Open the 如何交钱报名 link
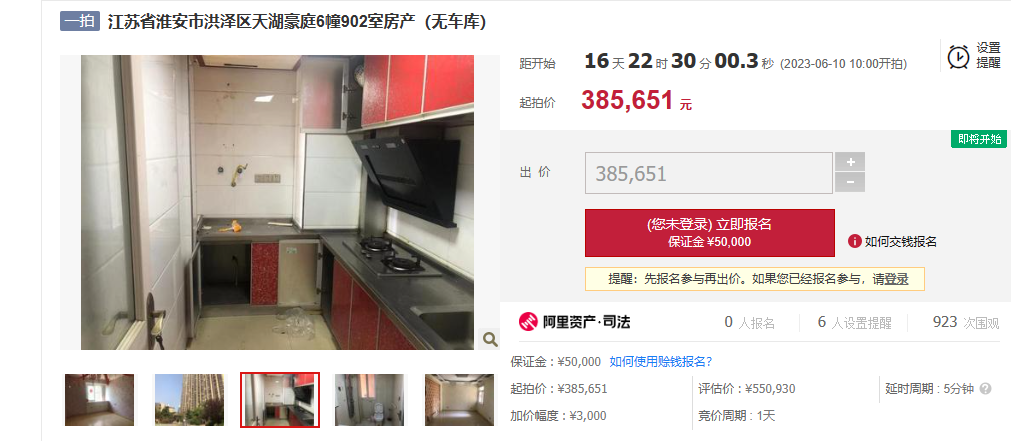Image resolution: width=1011 pixels, height=441 pixels. pos(900,242)
